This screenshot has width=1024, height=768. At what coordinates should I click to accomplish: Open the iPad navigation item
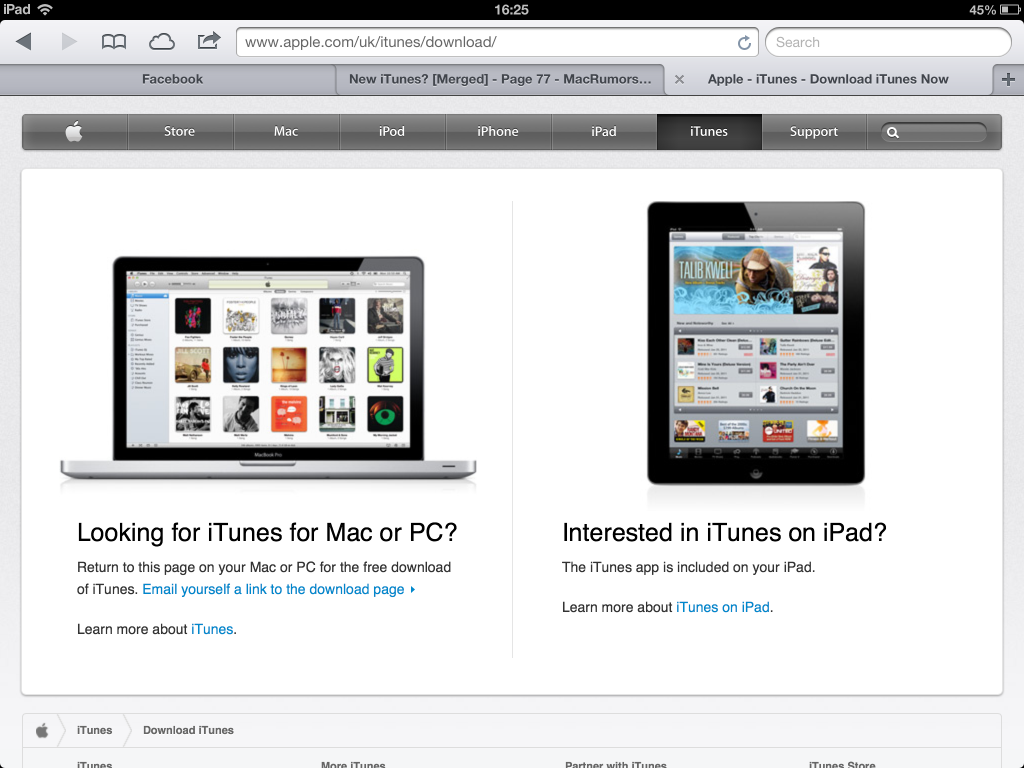[603, 131]
